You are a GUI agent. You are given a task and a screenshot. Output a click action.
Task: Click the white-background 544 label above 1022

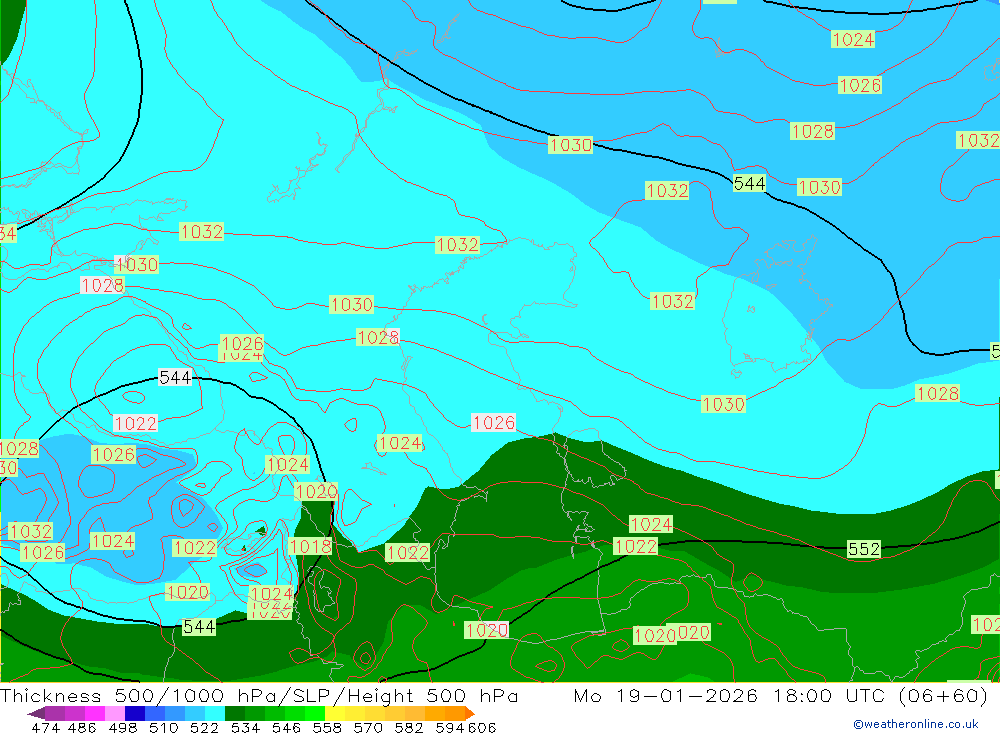[175, 378]
